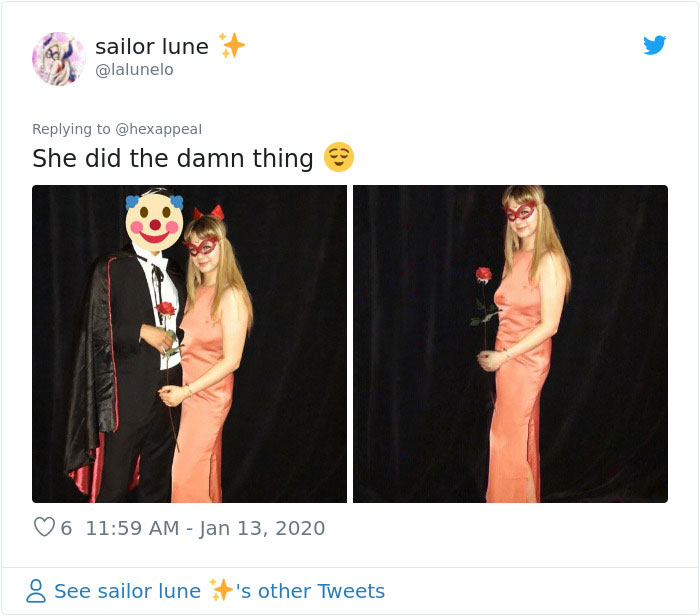Image resolution: width=700 pixels, height=616 pixels.
Task: Click the Twitter bird logo
Action: coord(654,45)
